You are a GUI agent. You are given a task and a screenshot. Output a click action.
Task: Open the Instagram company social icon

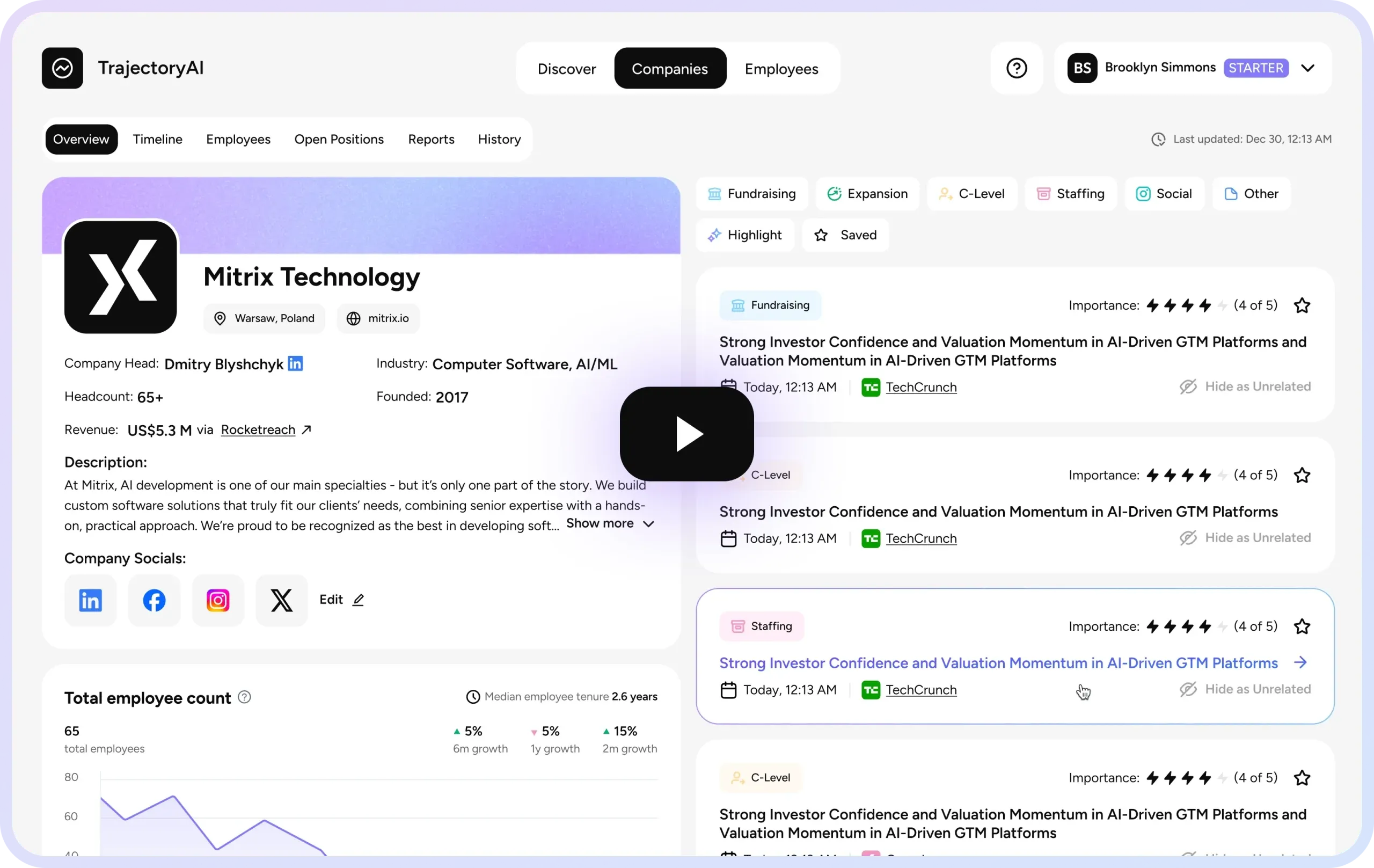coord(218,600)
